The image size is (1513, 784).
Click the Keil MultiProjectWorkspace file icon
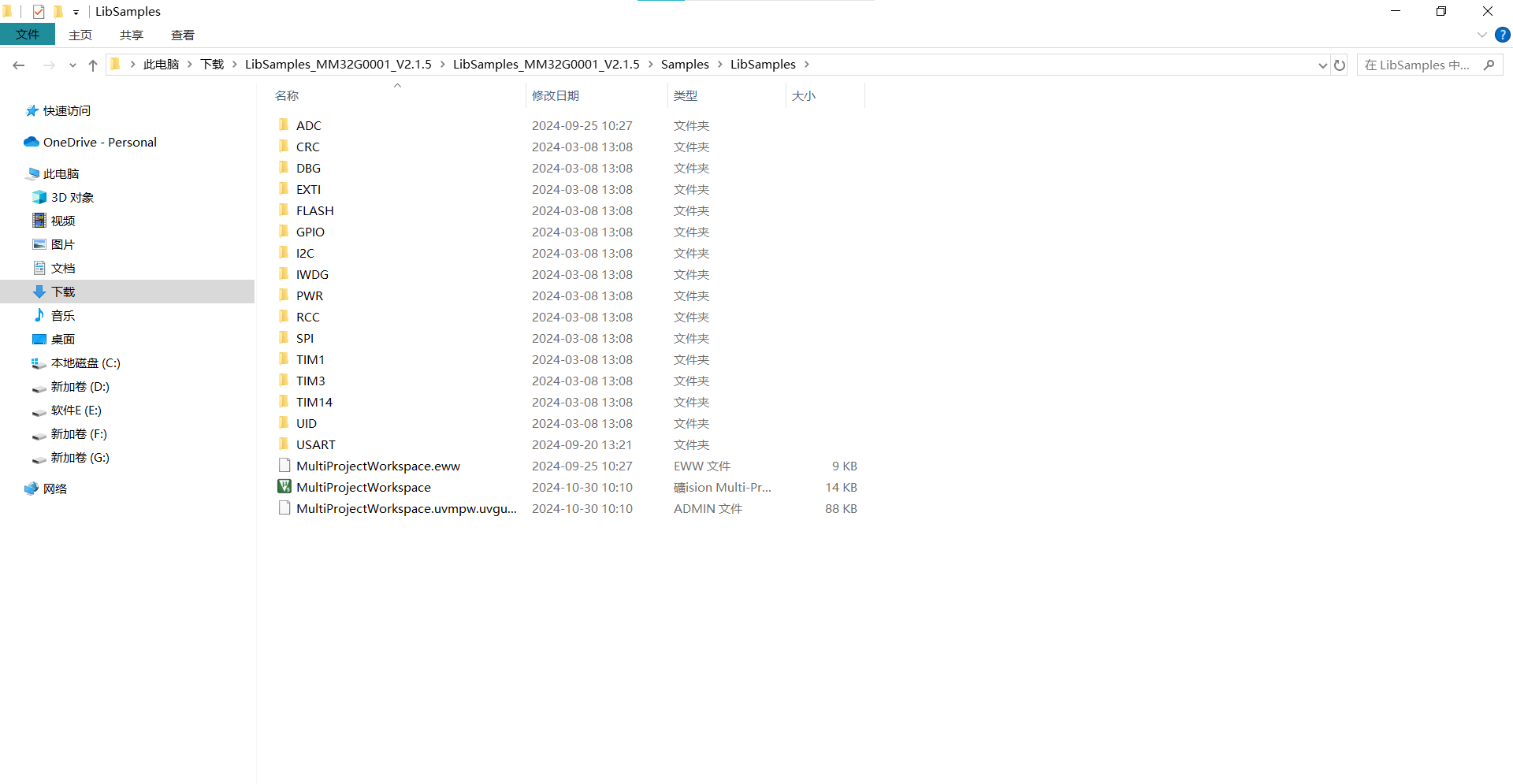click(284, 487)
